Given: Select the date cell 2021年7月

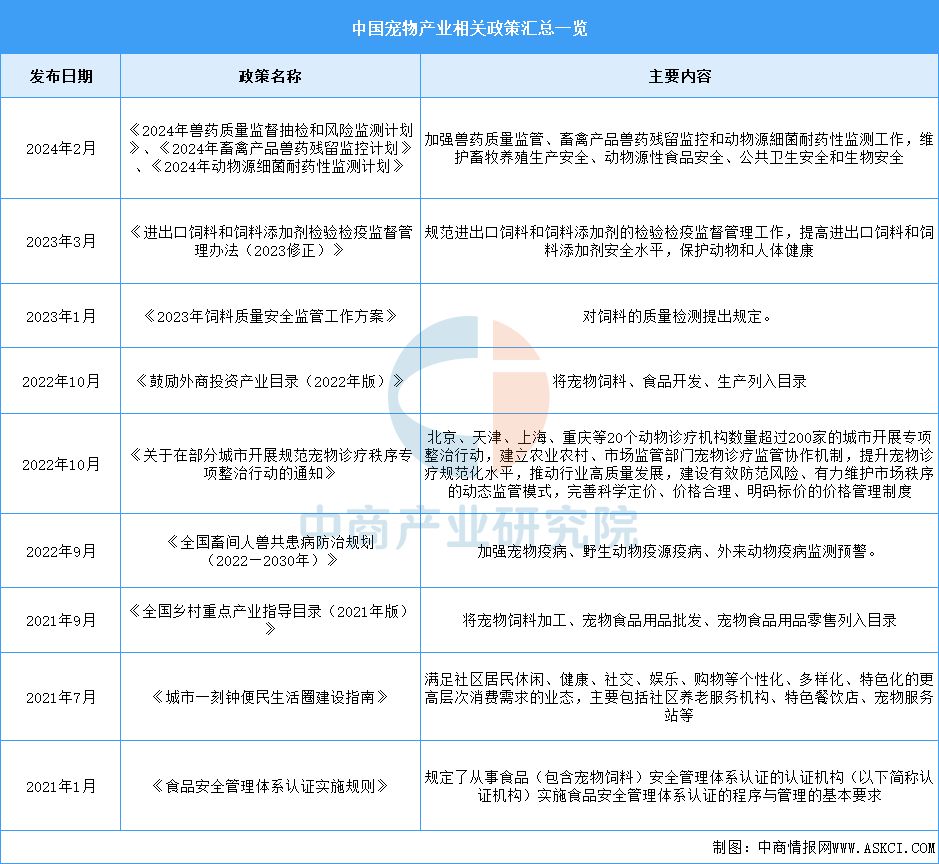Looking at the screenshot, I should pos(60,697).
